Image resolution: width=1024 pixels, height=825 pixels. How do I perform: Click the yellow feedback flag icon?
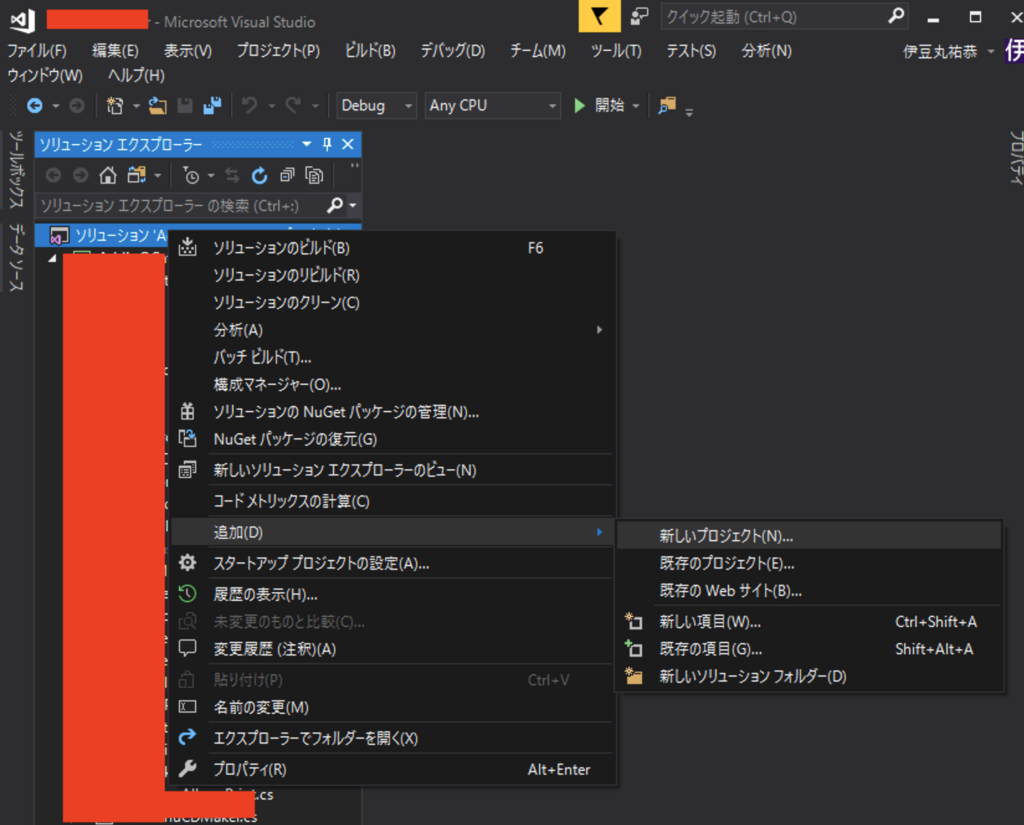[599, 16]
